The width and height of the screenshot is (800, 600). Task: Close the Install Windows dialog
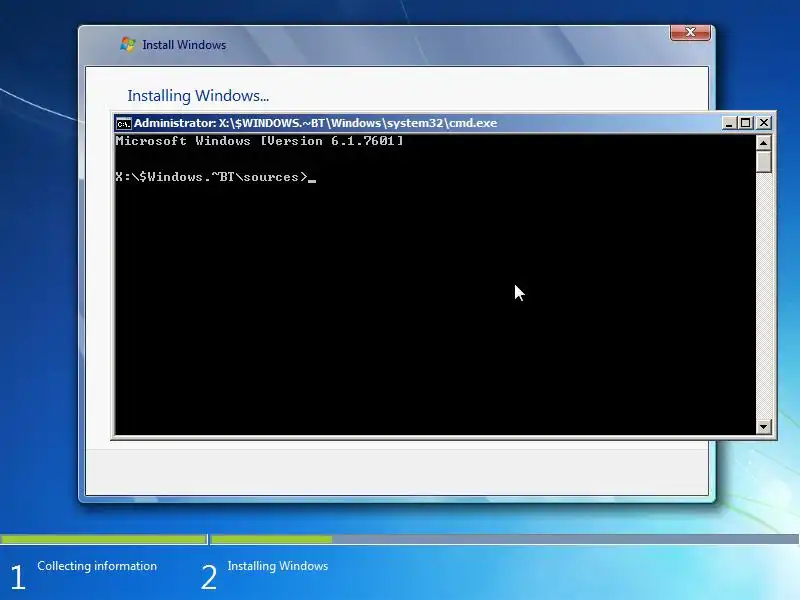coord(690,32)
